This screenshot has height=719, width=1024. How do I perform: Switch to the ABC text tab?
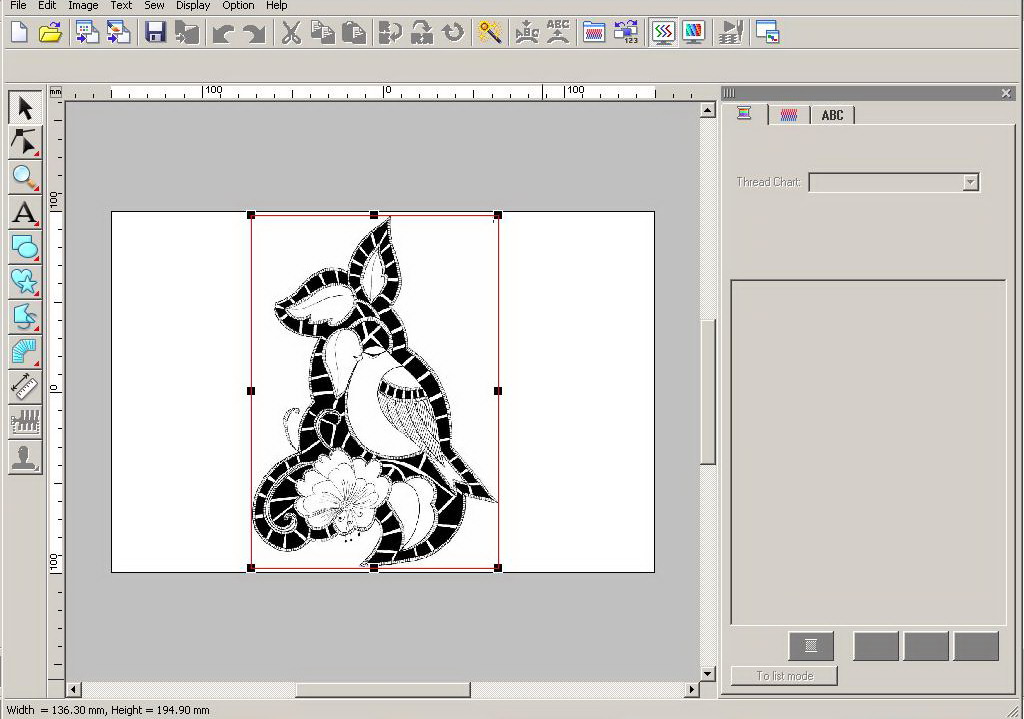click(832, 115)
